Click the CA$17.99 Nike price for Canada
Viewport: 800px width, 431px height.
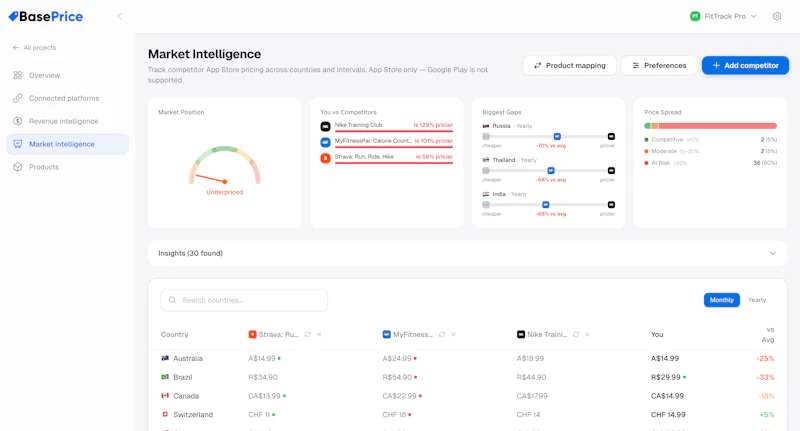[532, 396]
